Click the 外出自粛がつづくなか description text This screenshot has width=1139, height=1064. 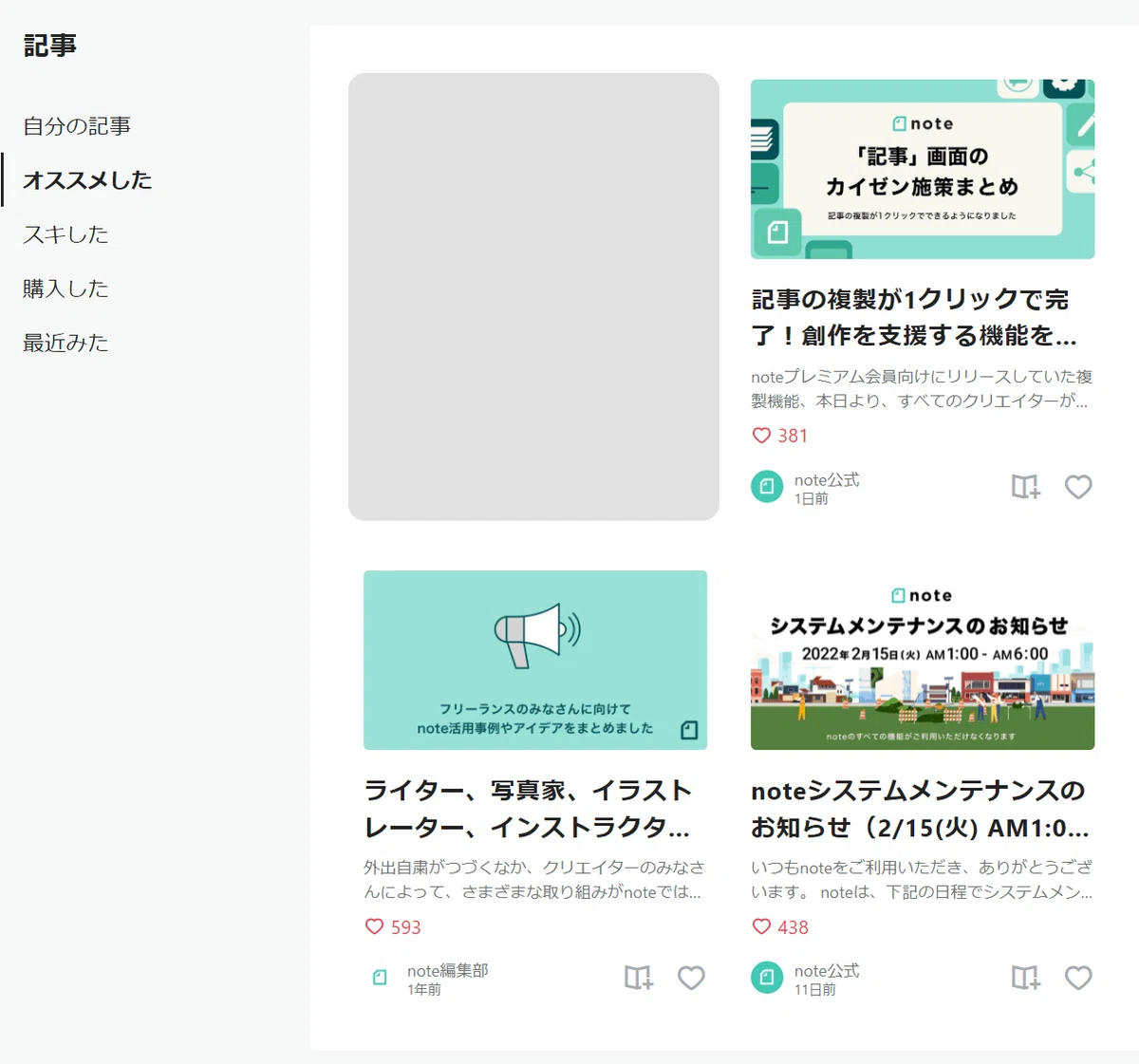click(x=534, y=880)
